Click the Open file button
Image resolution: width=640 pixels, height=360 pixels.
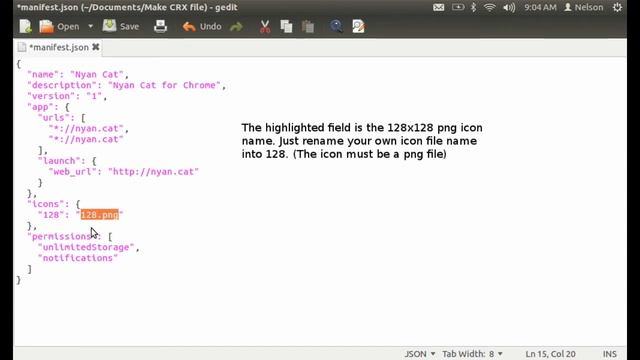coord(59,27)
